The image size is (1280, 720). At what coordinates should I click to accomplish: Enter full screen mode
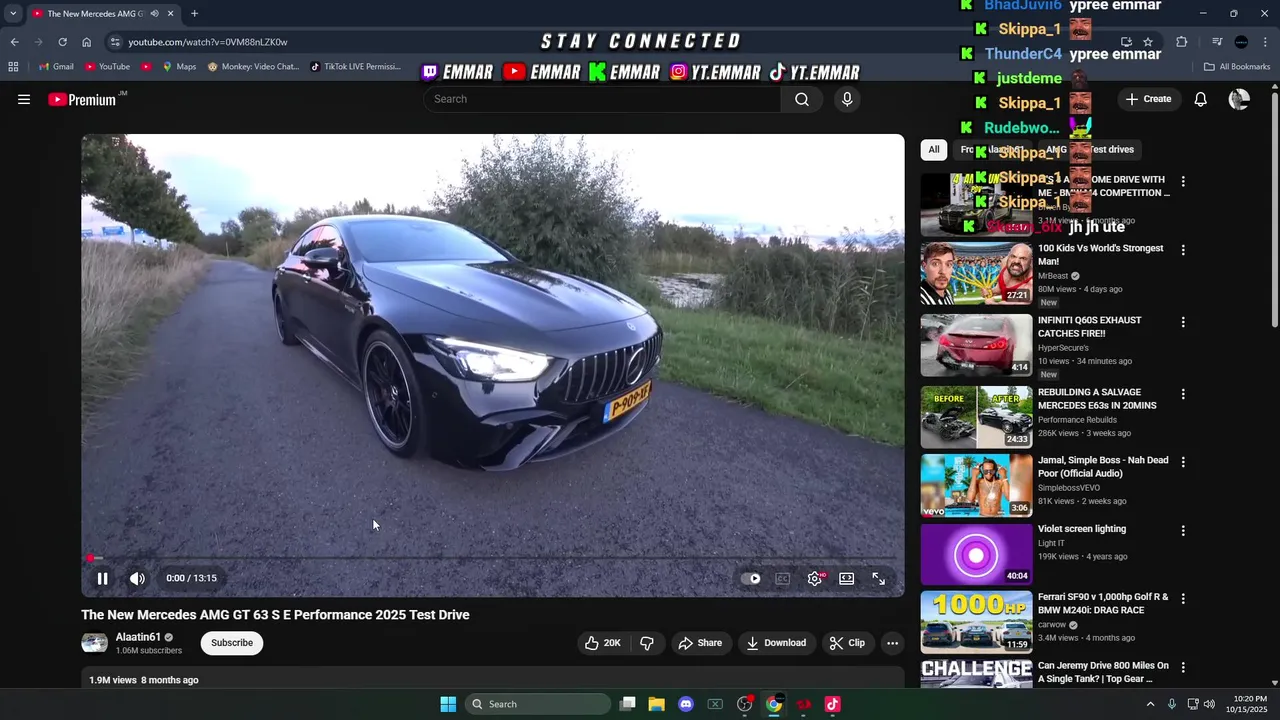878,578
